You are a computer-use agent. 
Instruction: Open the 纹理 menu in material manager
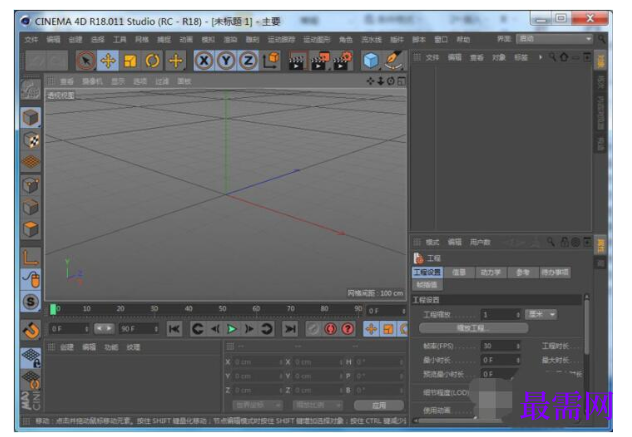[133, 347]
